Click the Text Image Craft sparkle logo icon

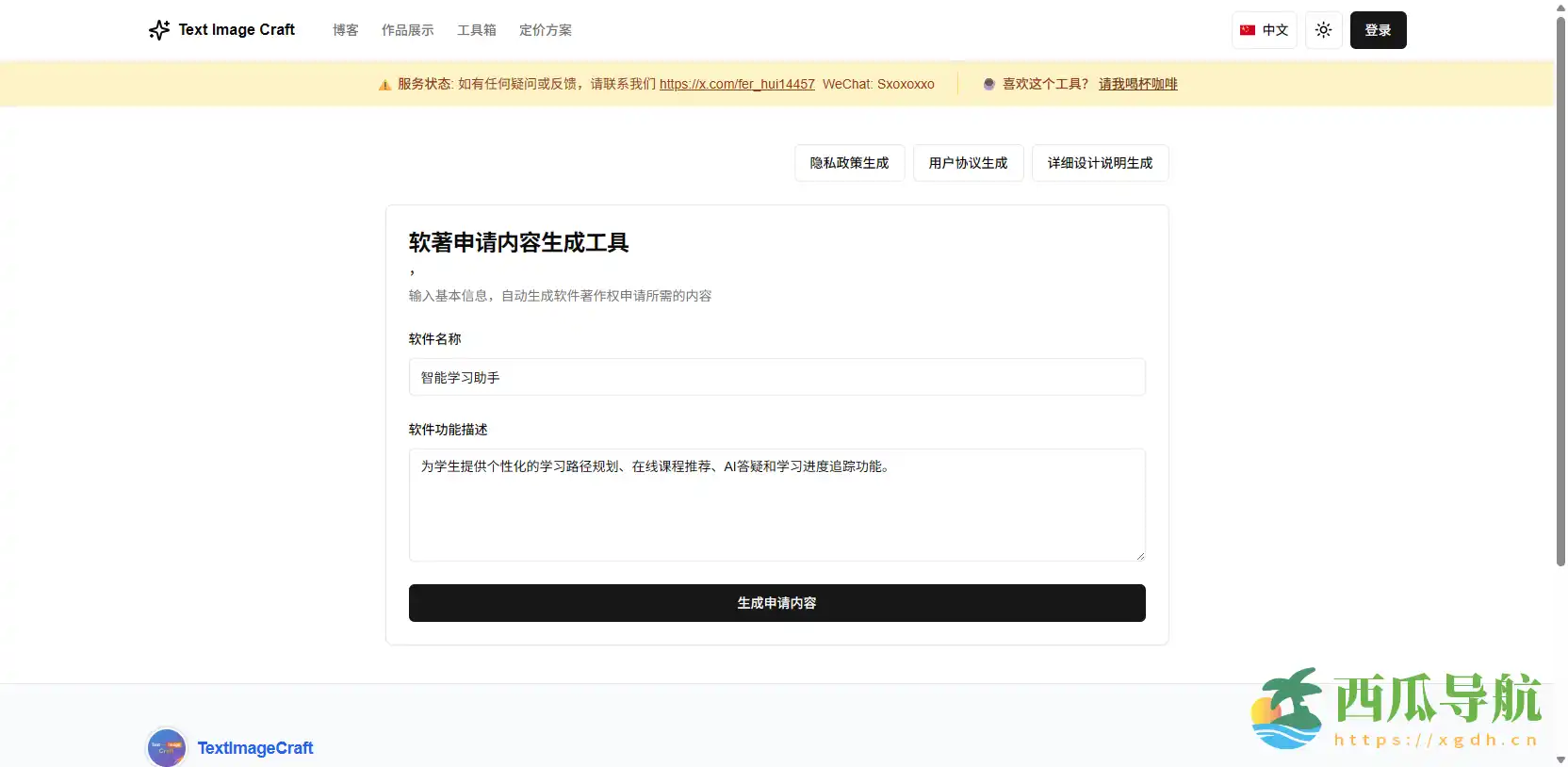(x=158, y=30)
